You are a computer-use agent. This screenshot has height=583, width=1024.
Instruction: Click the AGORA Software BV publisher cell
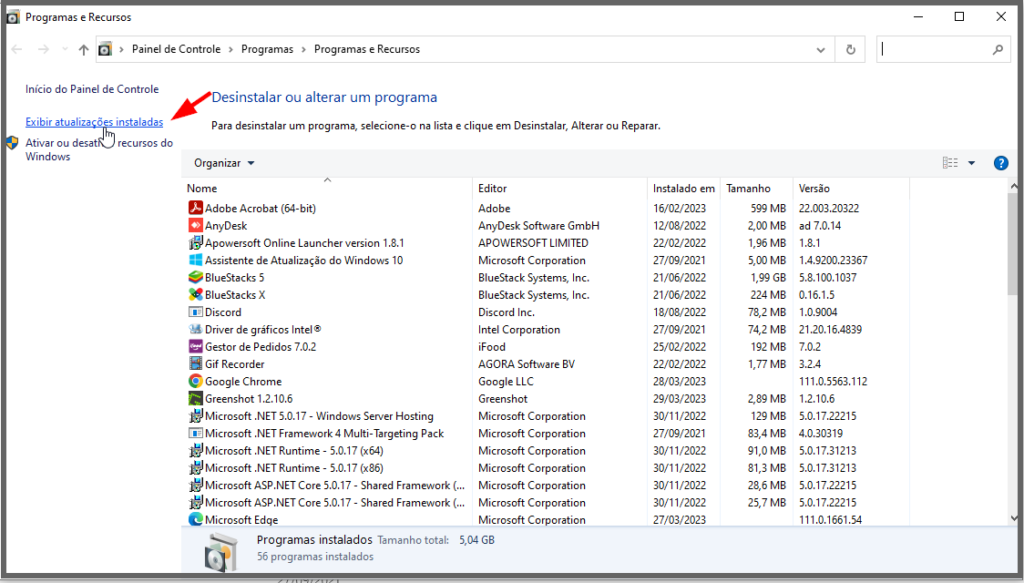tap(526, 364)
